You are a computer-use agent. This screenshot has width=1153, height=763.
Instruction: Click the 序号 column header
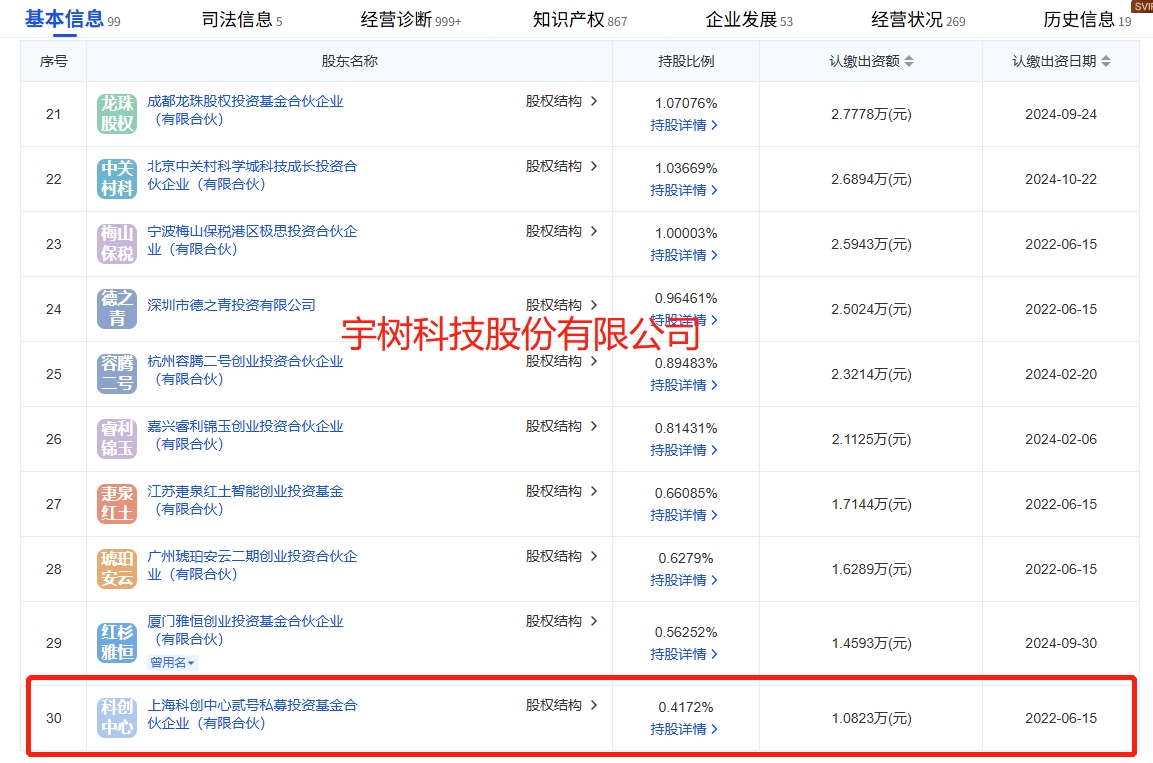tap(54, 61)
